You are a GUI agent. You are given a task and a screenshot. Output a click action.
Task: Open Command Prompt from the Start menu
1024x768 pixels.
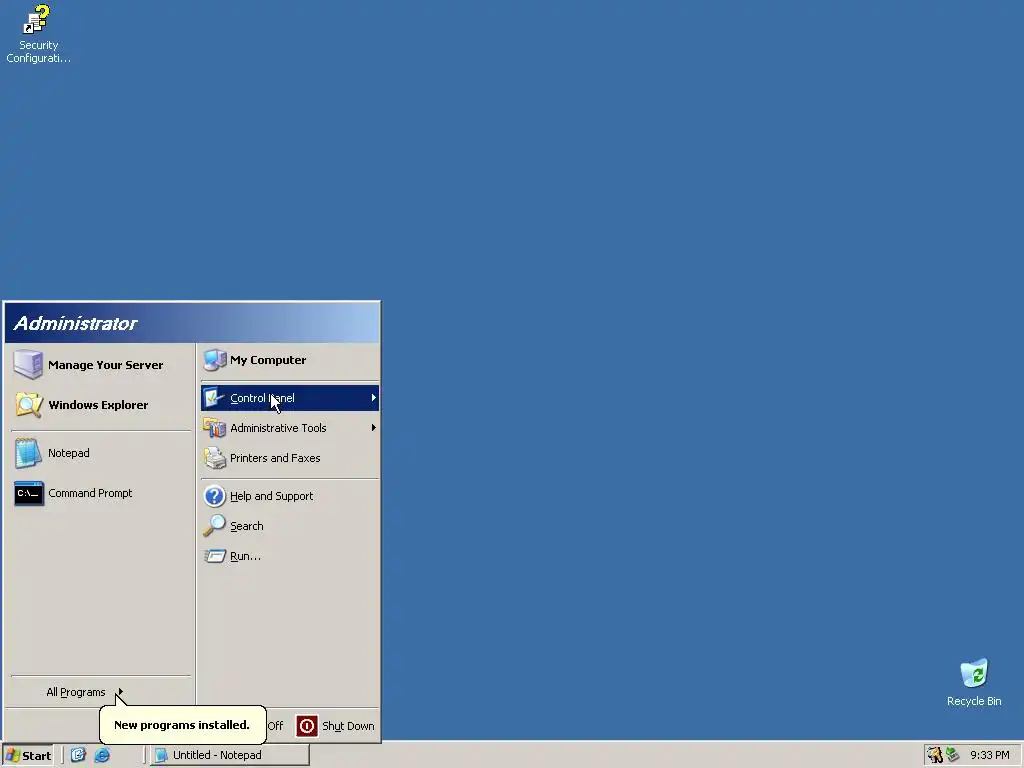pyautogui.click(x=100, y=493)
